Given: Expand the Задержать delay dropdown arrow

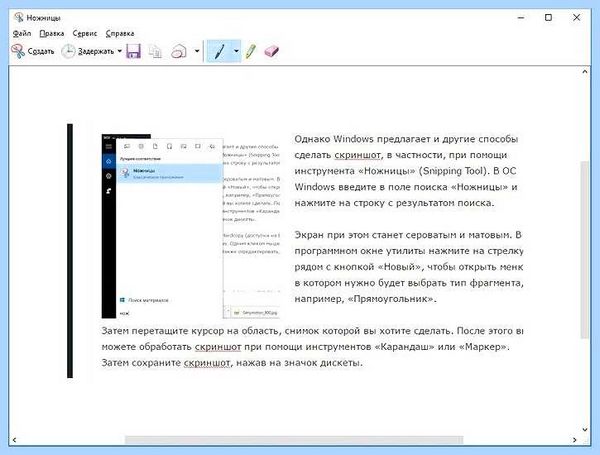Looking at the screenshot, I should click(119, 51).
